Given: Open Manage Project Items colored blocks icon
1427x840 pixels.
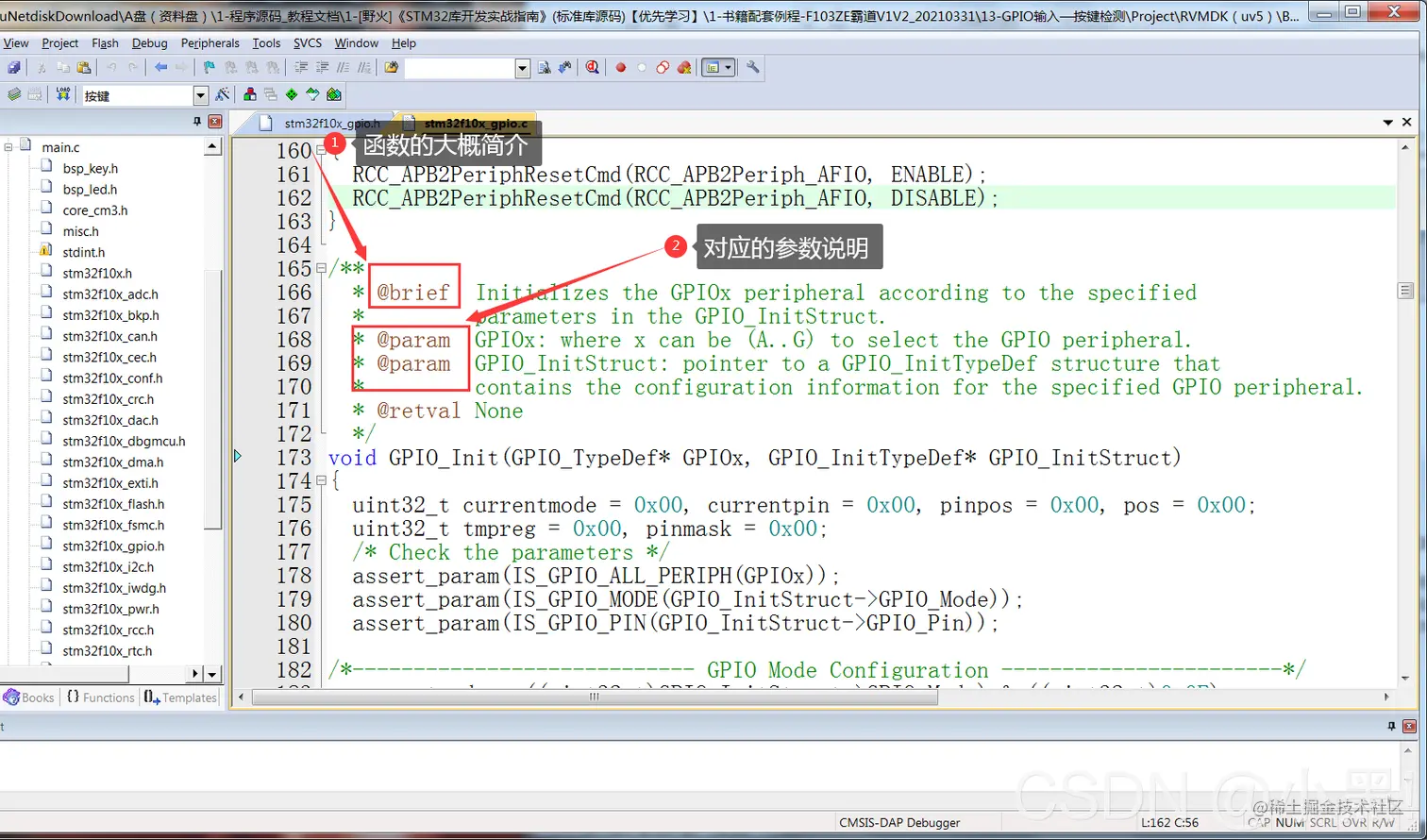Looking at the screenshot, I should click(249, 94).
